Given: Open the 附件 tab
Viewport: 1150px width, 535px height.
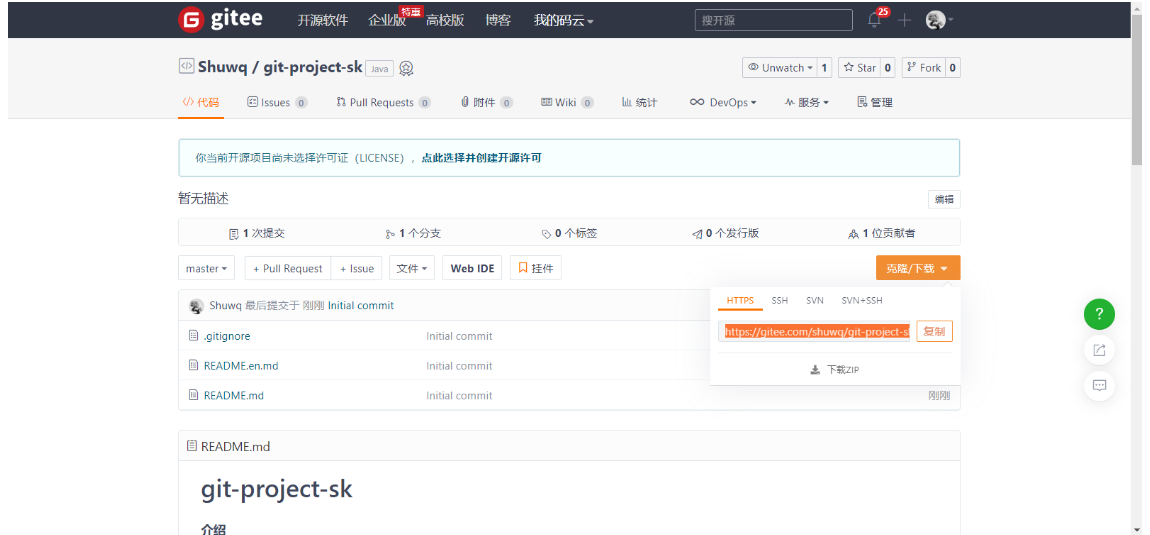Looking at the screenshot, I should tap(486, 103).
